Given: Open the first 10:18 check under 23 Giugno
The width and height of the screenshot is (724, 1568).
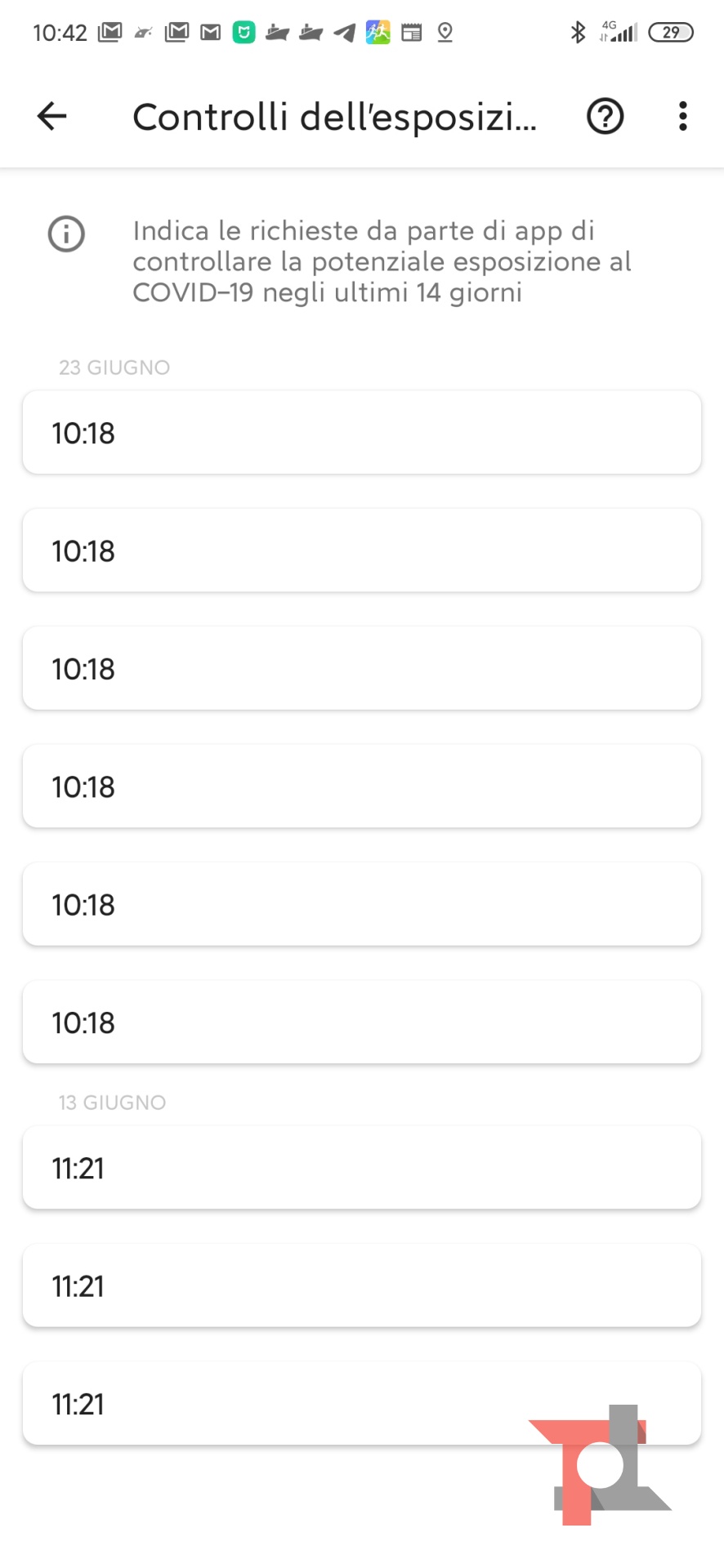Looking at the screenshot, I should [361, 433].
